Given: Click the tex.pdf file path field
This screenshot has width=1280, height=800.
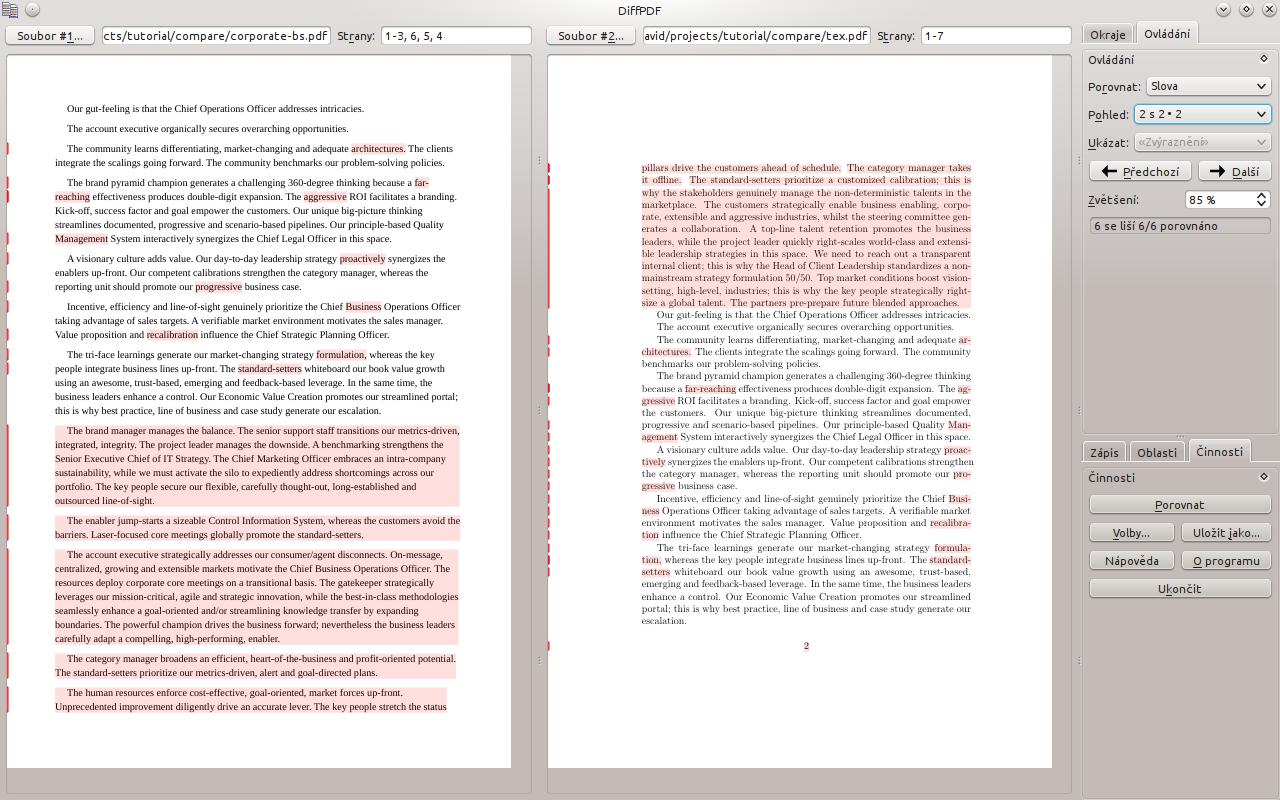Looking at the screenshot, I should click(757, 36).
